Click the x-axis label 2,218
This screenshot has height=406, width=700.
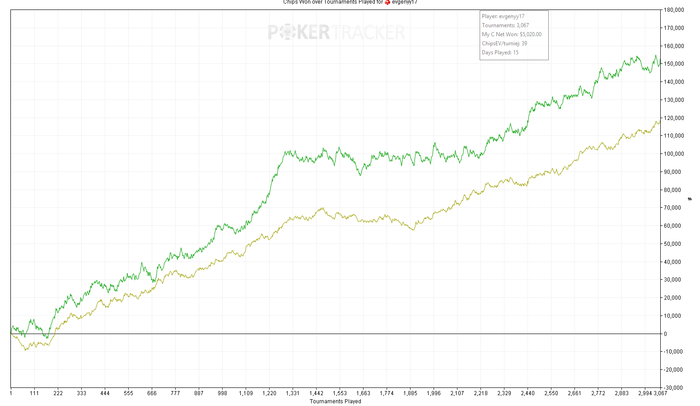[480, 393]
